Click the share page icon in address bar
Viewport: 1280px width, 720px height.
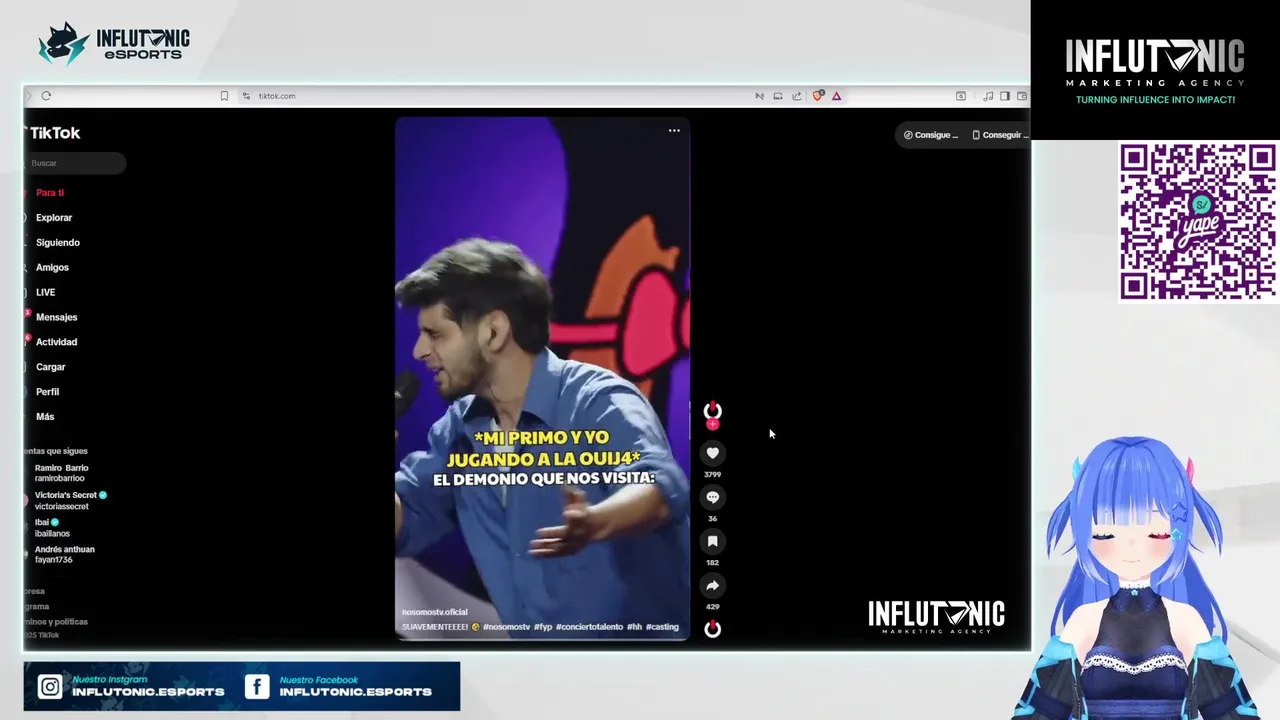(797, 96)
